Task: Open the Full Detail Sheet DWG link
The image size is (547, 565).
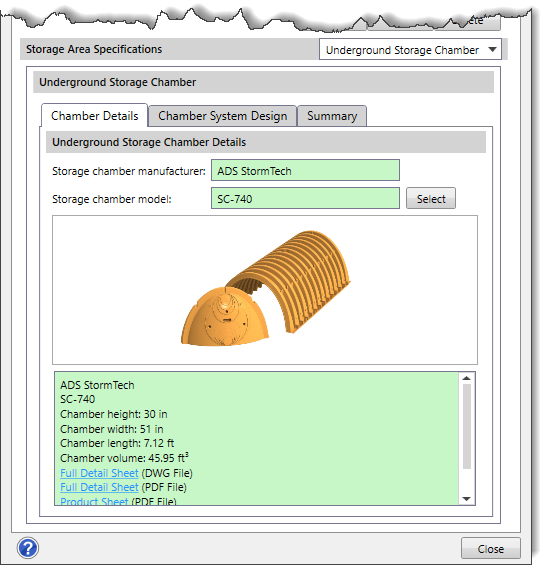Action: 99,473
